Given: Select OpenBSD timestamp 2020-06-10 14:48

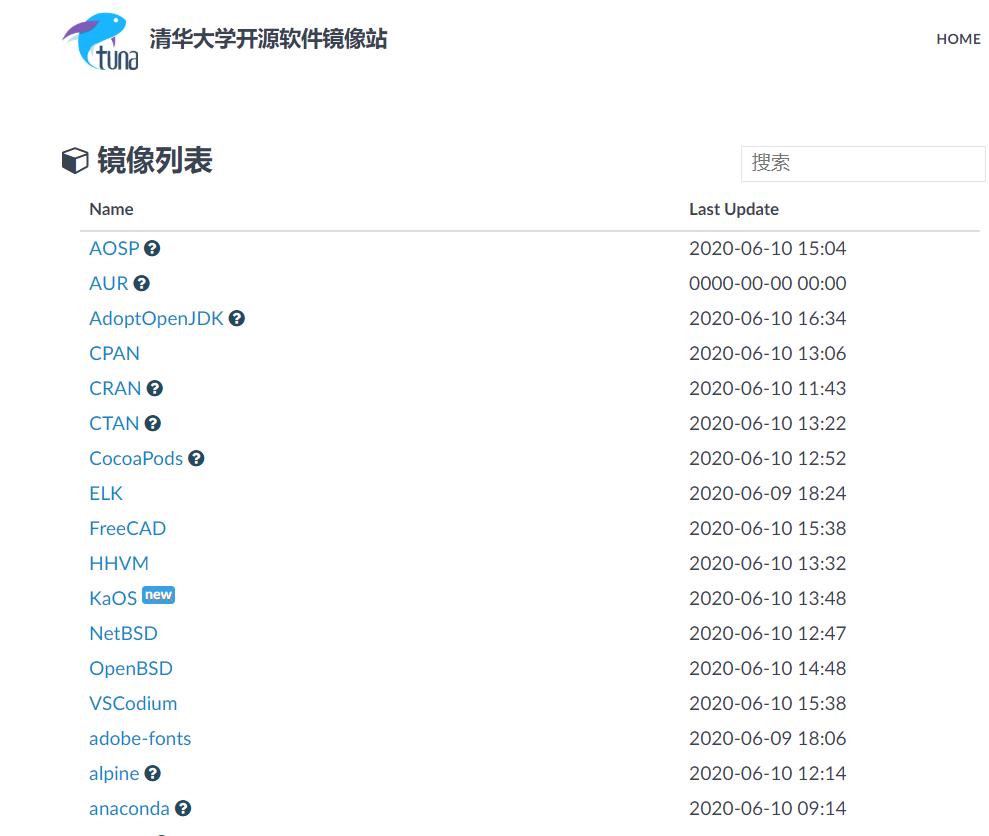Looking at the screenshot, I should 768,669.
